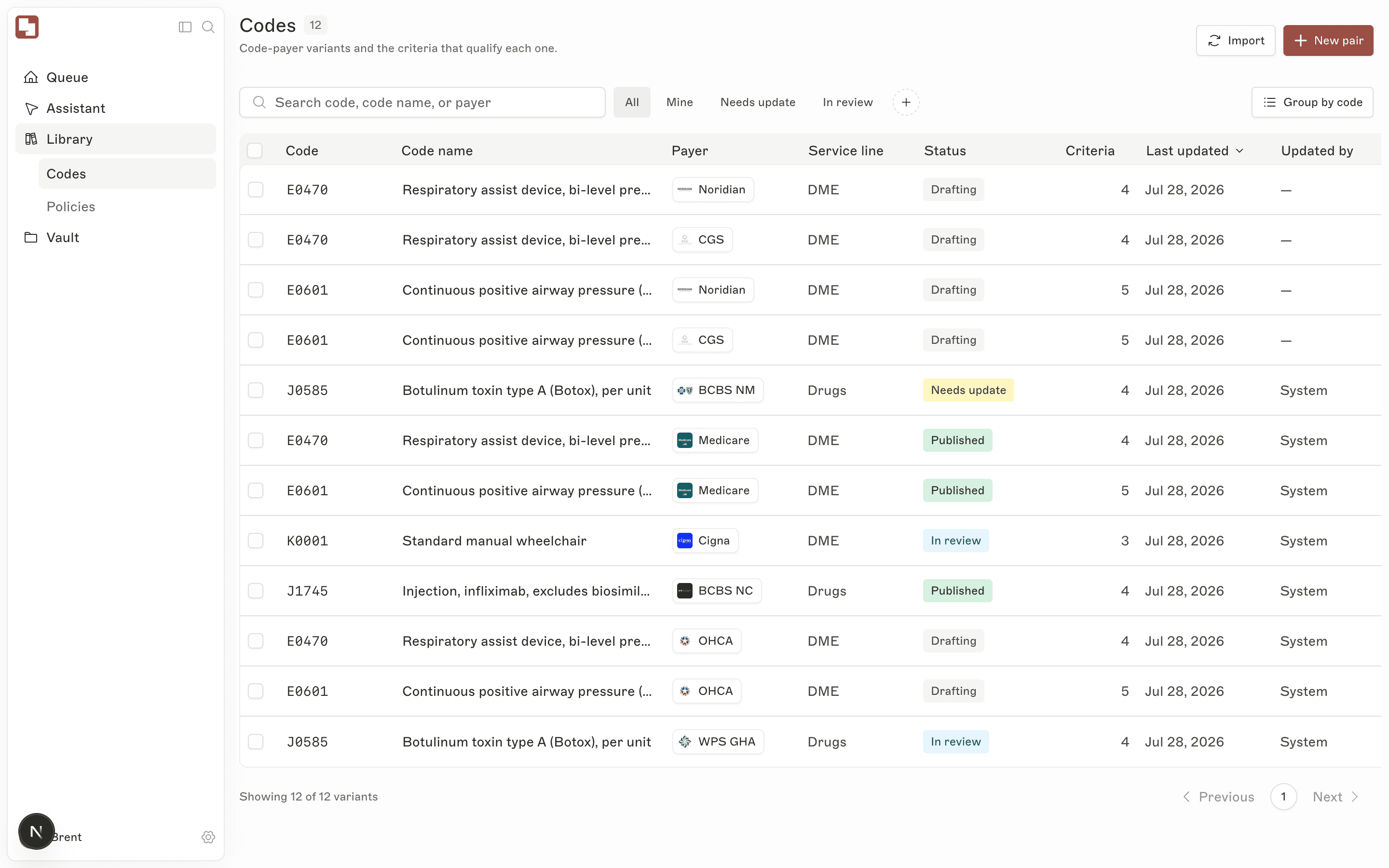This screenshot has height=868, width=1389.
Task: Click OHCA payer chip on E0470 row
Action: click(707, 641)
